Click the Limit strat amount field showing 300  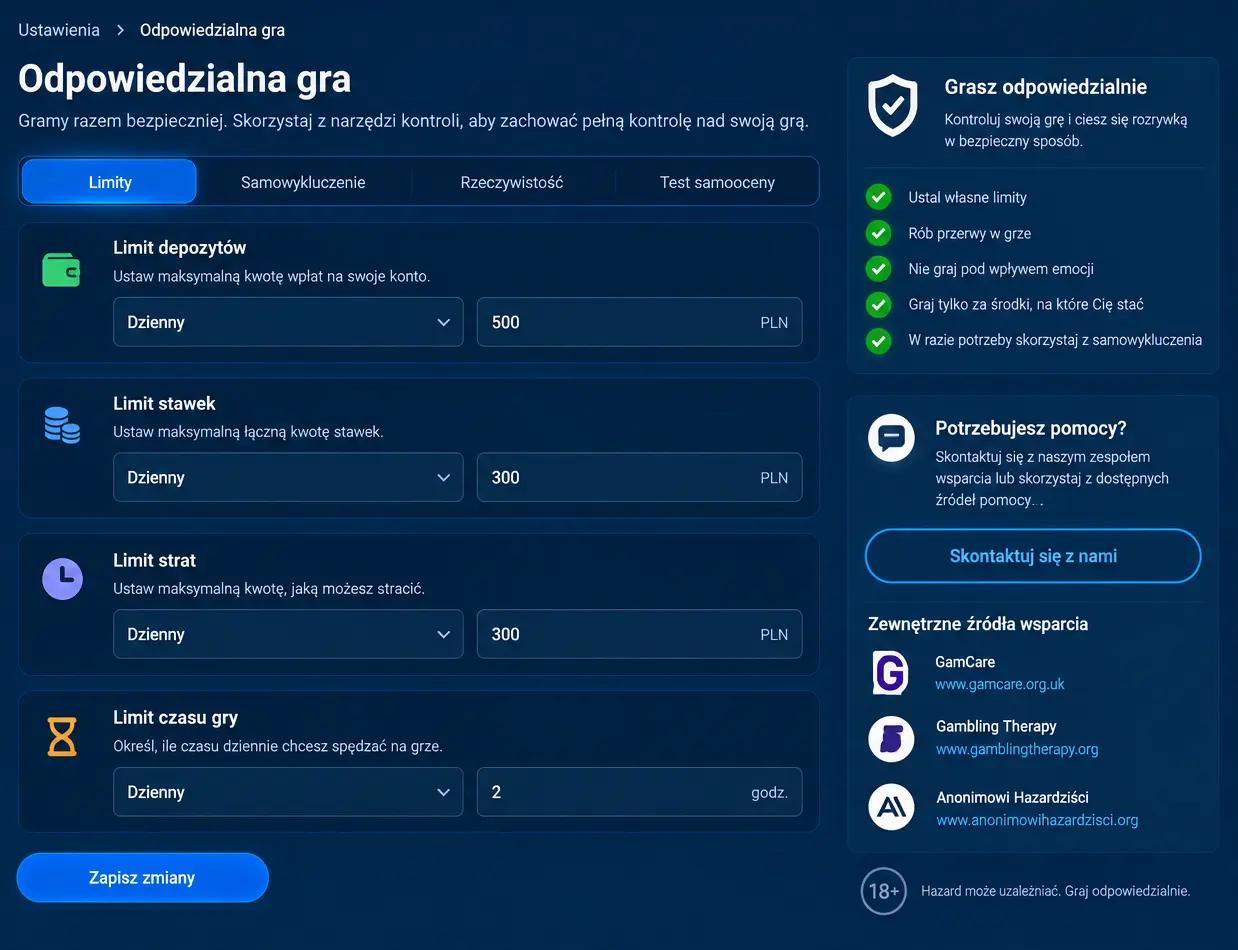[x=639, y=634]
